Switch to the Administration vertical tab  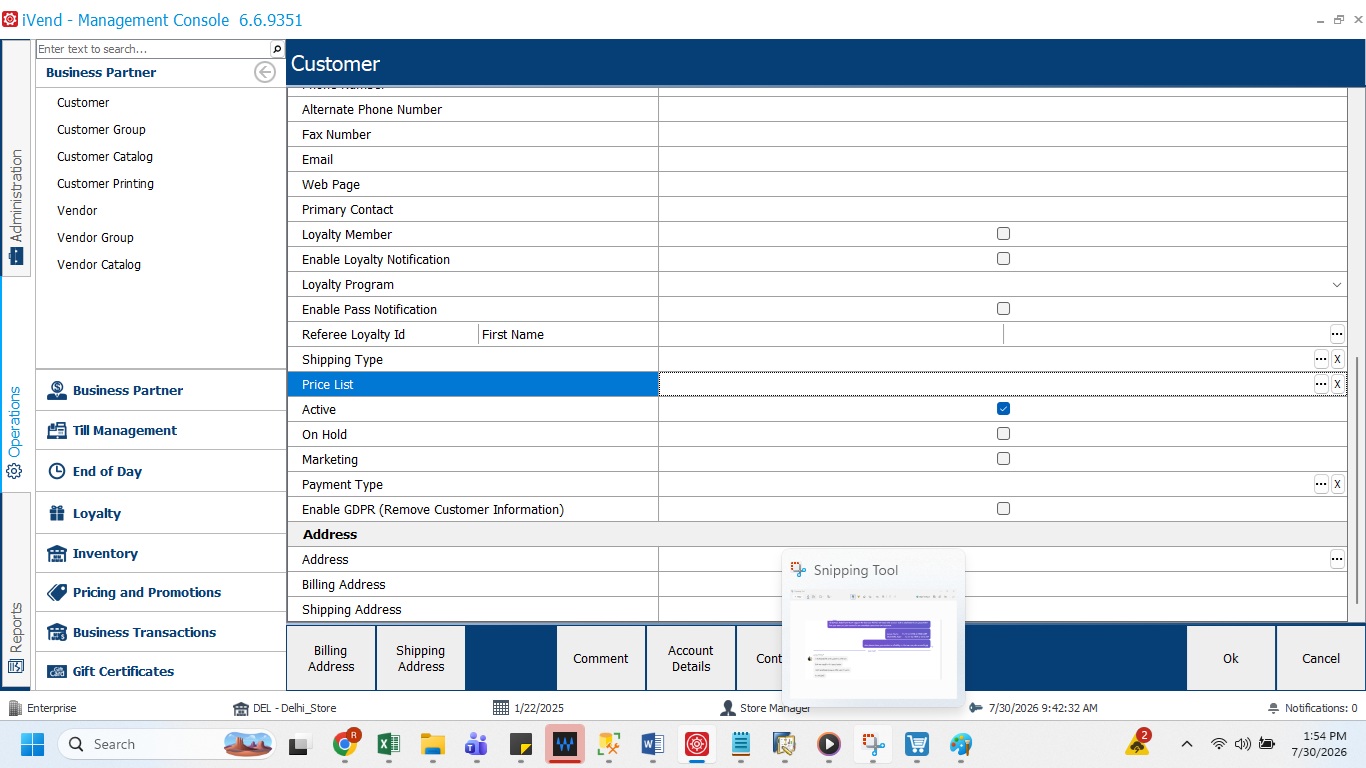click(16, 206)
